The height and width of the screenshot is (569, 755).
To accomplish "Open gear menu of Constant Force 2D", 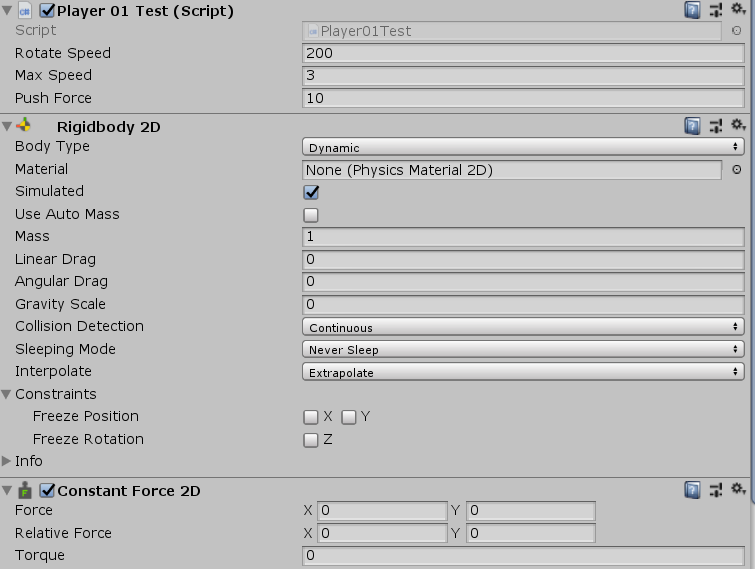I will (738, 489).
